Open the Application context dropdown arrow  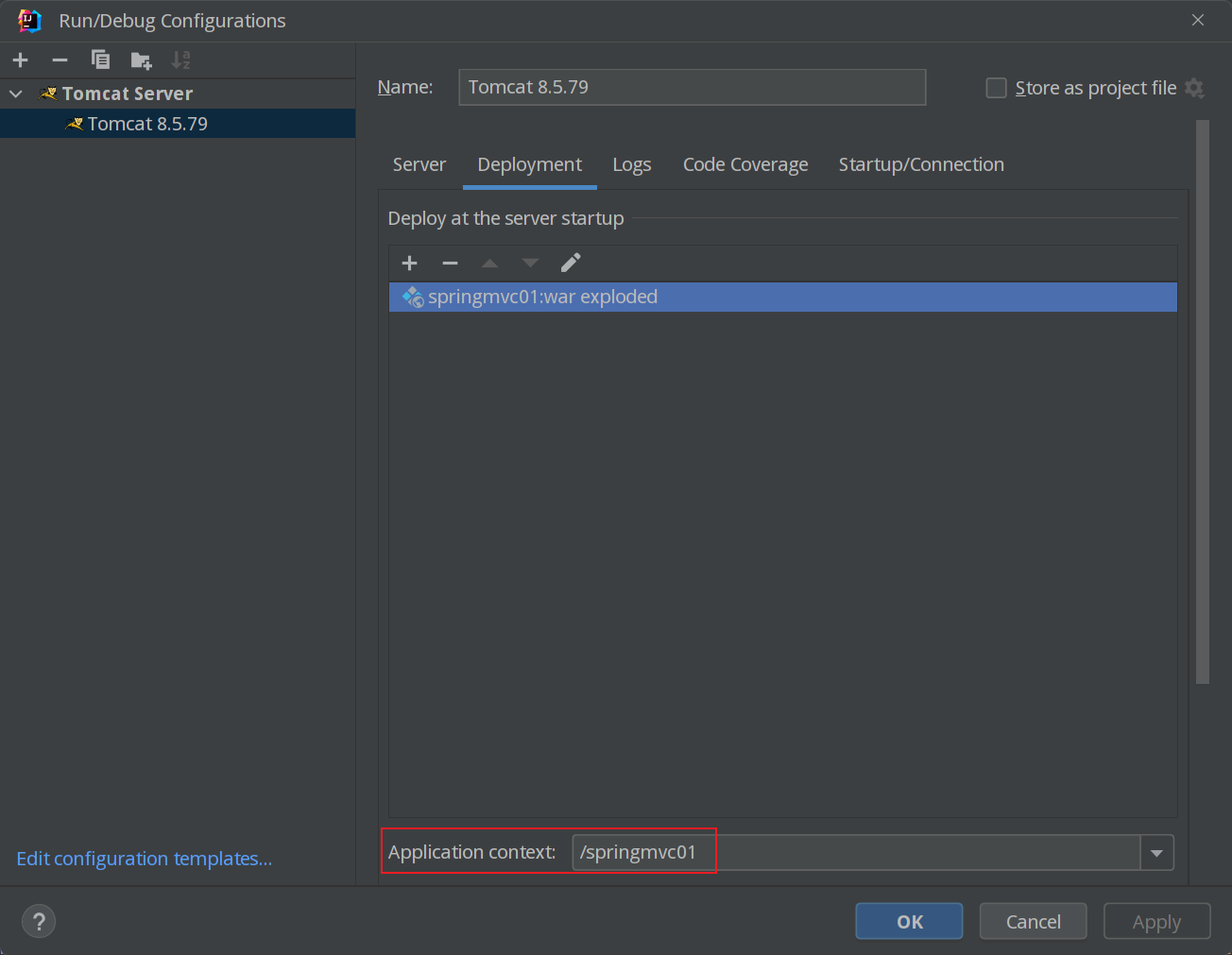pyautogui.click(x=1156, y=853)
